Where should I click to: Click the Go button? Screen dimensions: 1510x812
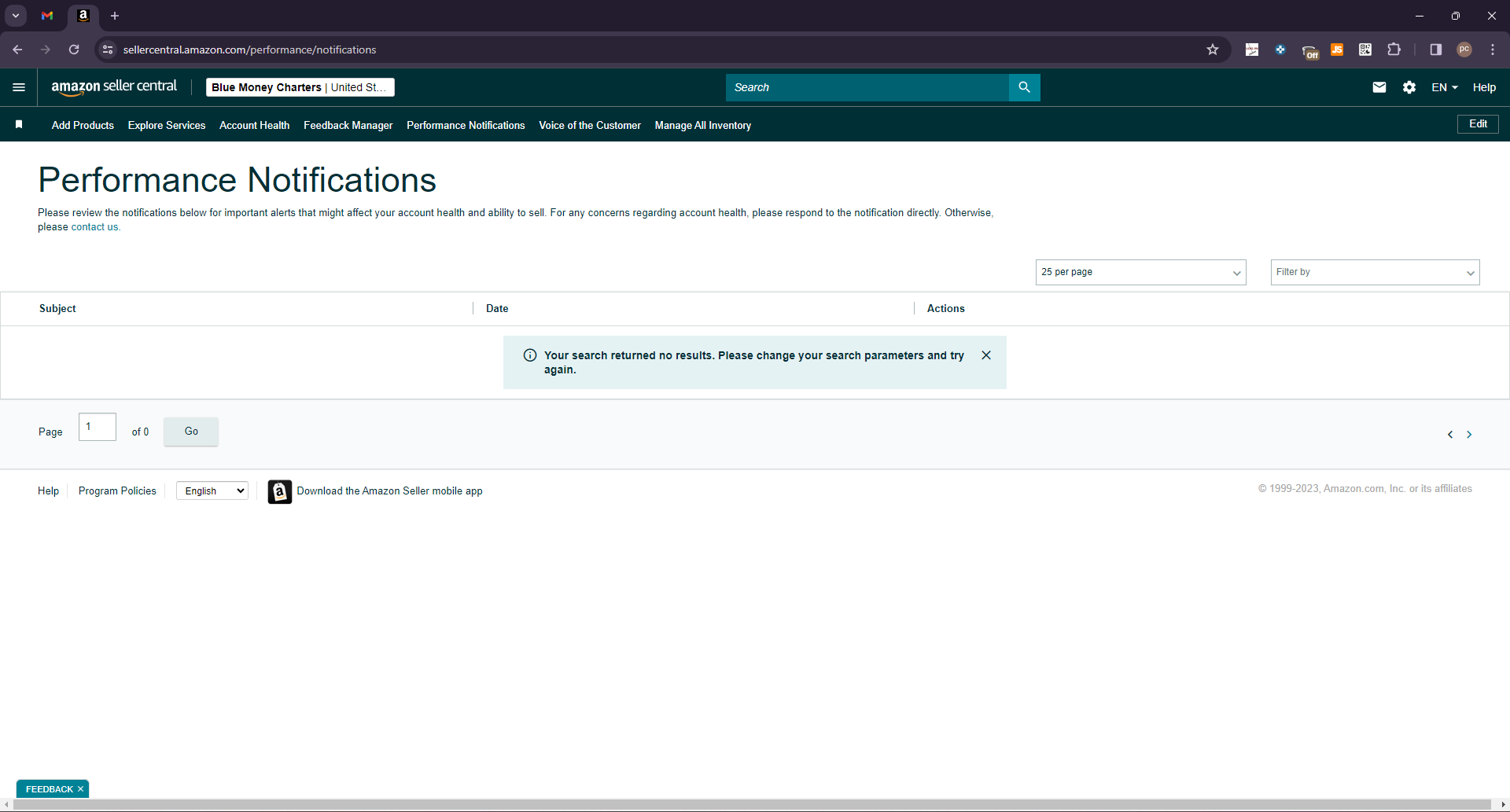[x=191, y=432]
